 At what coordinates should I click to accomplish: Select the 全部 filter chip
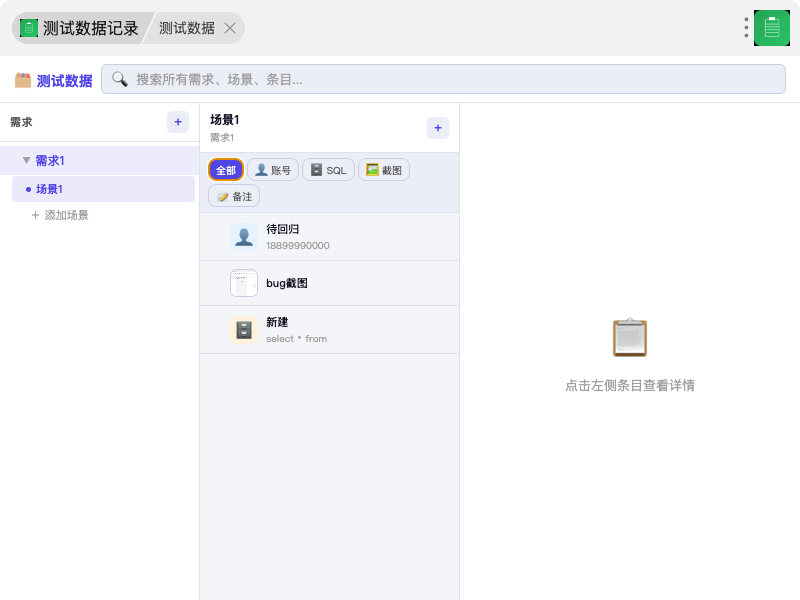click(x=226, y=170)
